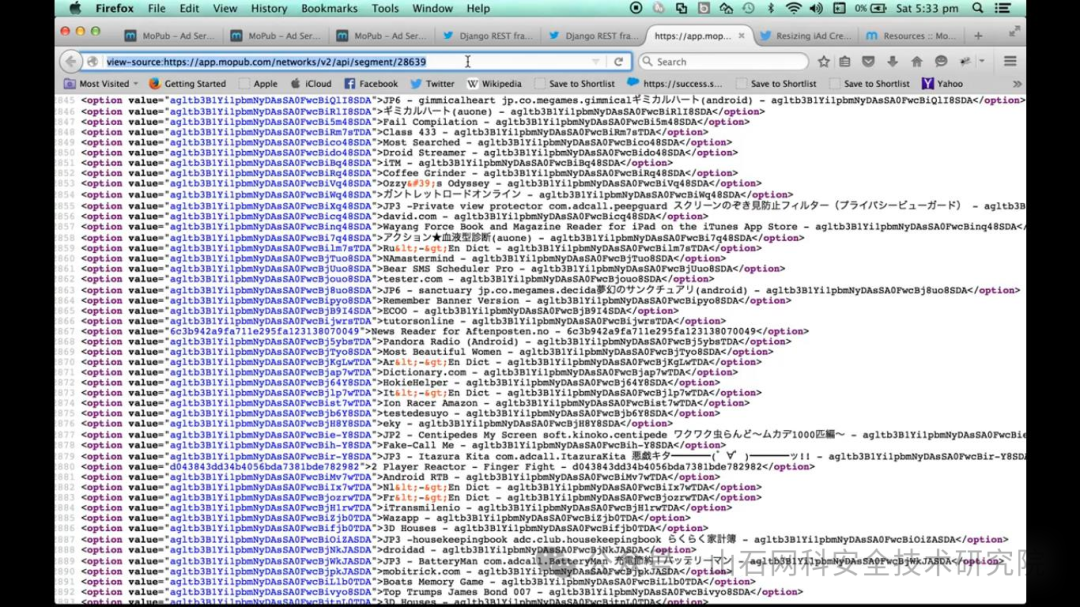Click 'News Reader for Aftenposten.no' text

460,331
